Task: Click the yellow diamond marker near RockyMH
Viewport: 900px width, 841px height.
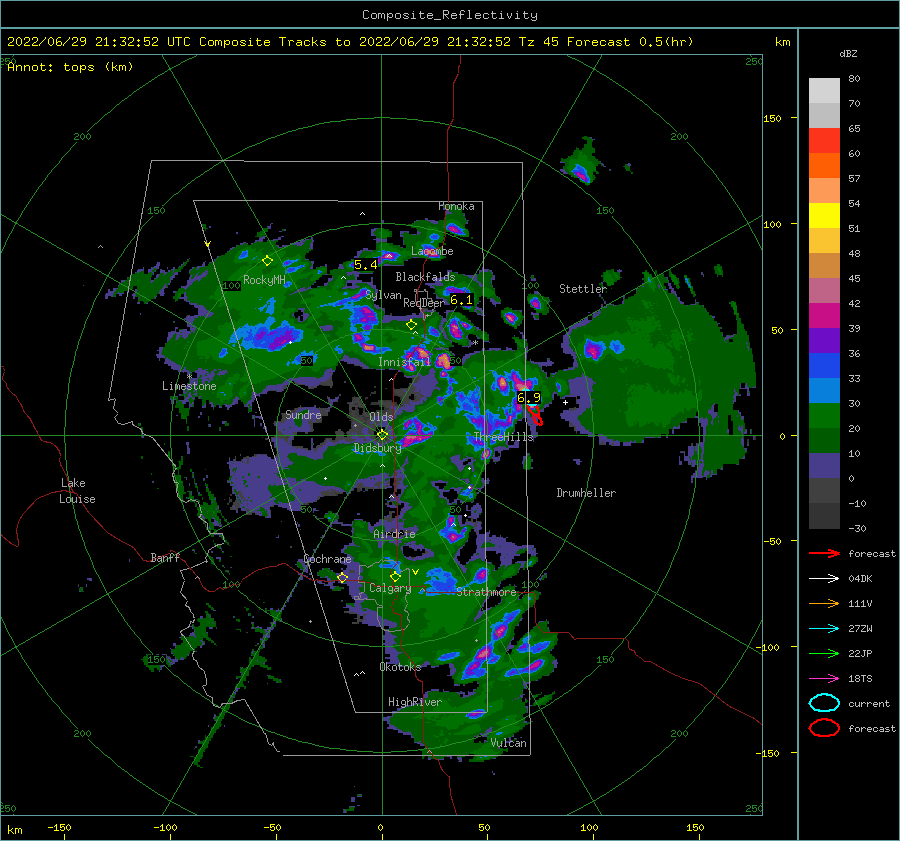Action: (x=267, y=261)
